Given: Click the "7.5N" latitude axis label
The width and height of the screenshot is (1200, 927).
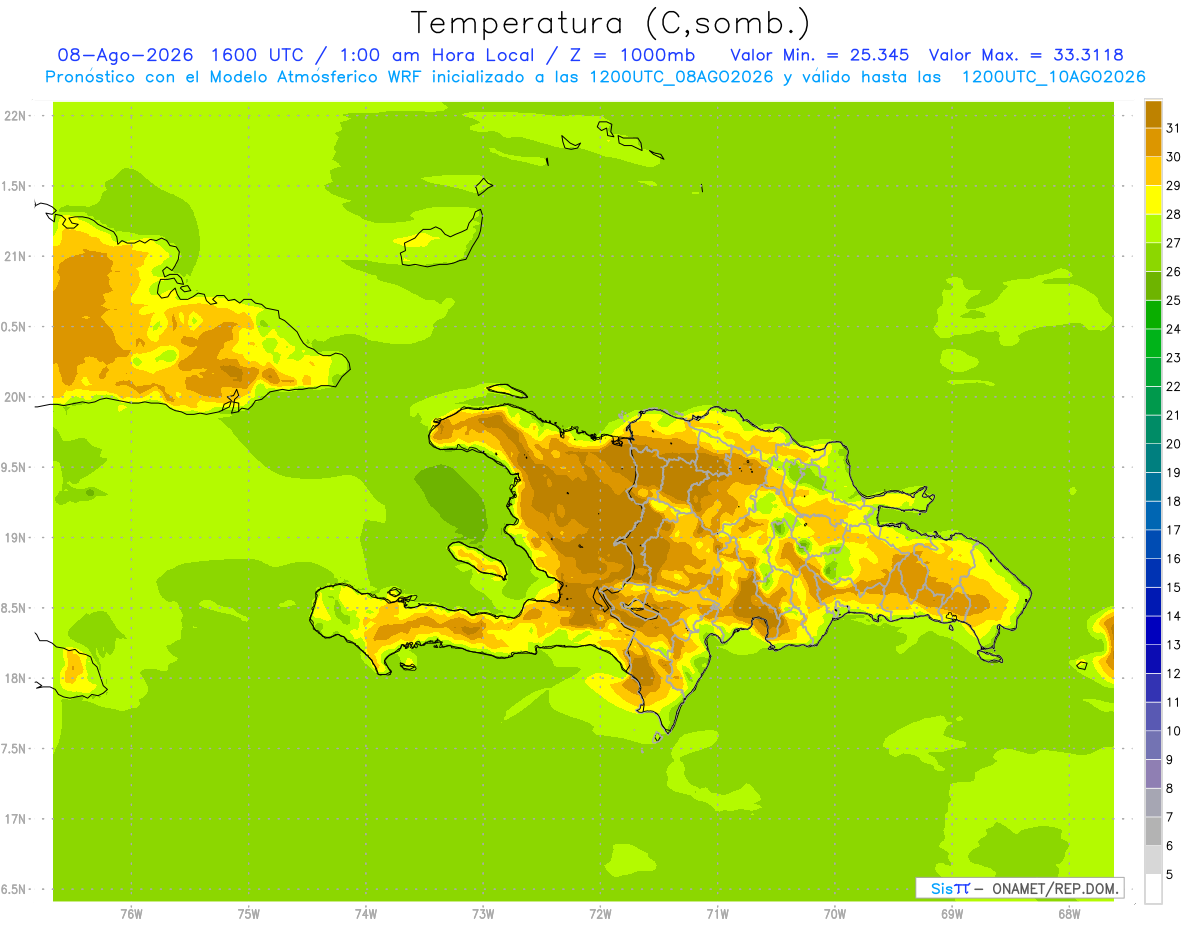Looking at the screenshot, I should 15,749.
